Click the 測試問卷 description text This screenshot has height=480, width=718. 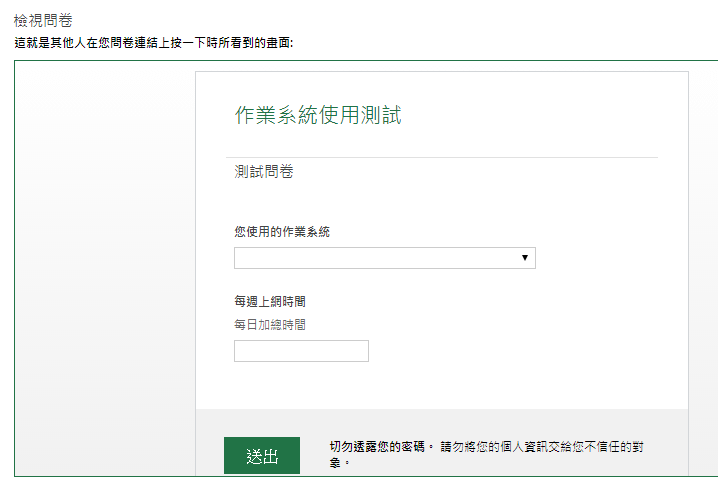264,171
